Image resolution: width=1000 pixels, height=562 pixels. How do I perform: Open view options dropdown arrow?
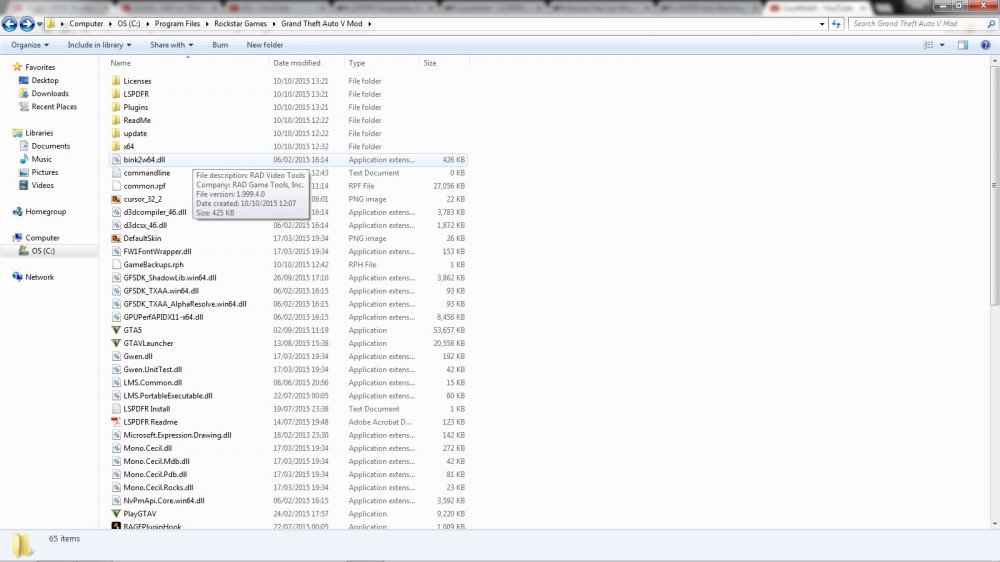pos(942,45)
